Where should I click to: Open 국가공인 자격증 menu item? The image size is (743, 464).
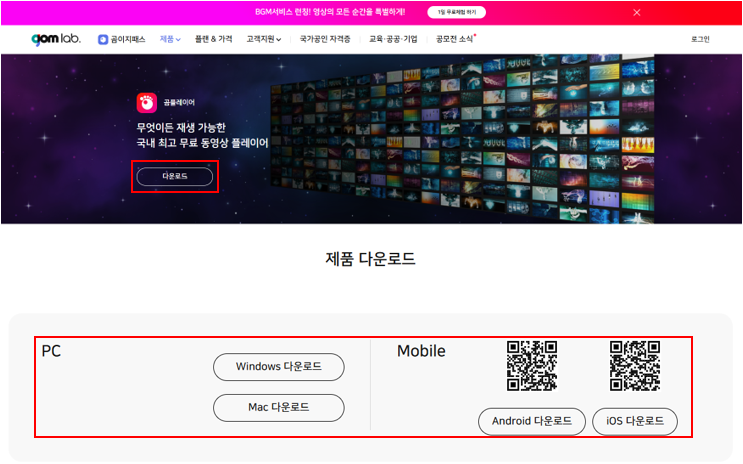325,39
